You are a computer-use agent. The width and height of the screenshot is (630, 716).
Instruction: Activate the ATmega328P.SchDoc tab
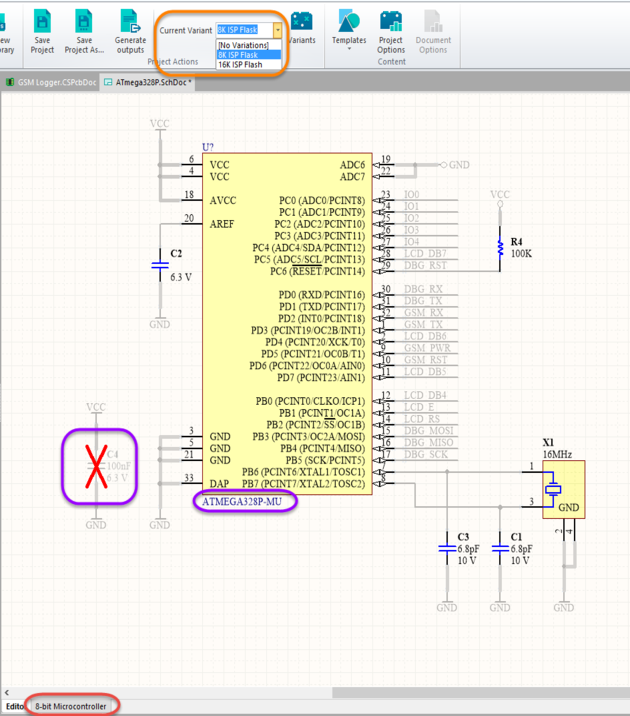coord(152,83)
